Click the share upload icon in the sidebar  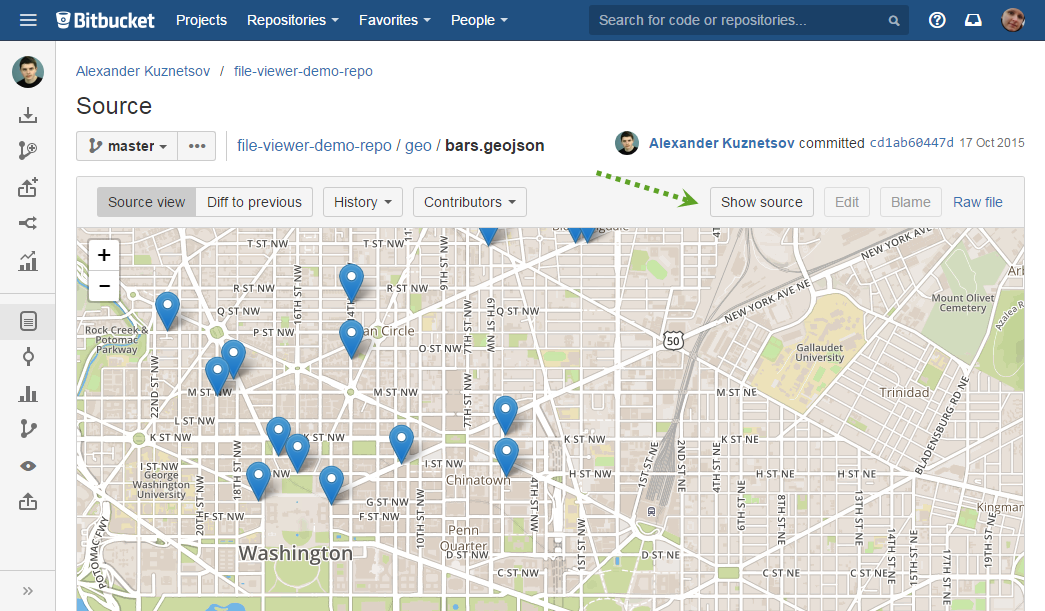pos(28,501)
